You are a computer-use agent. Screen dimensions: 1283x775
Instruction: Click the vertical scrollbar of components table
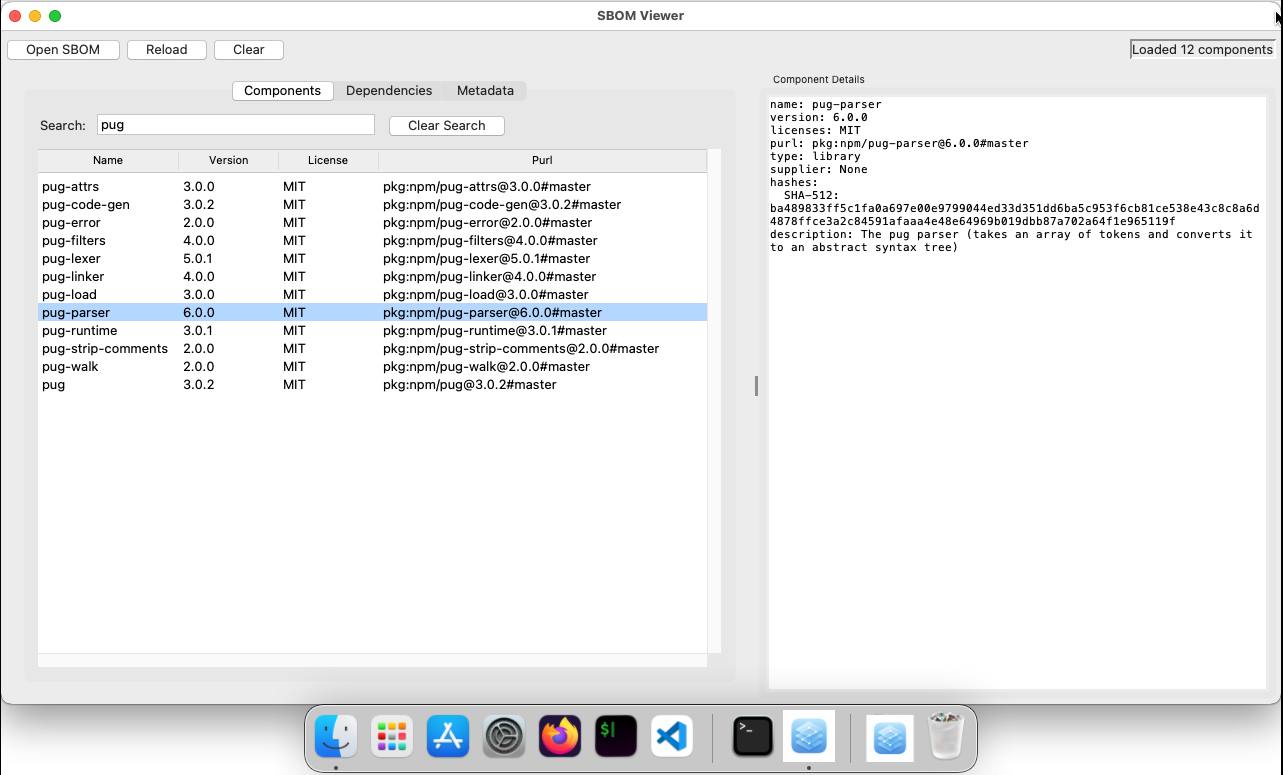point(714,403)
